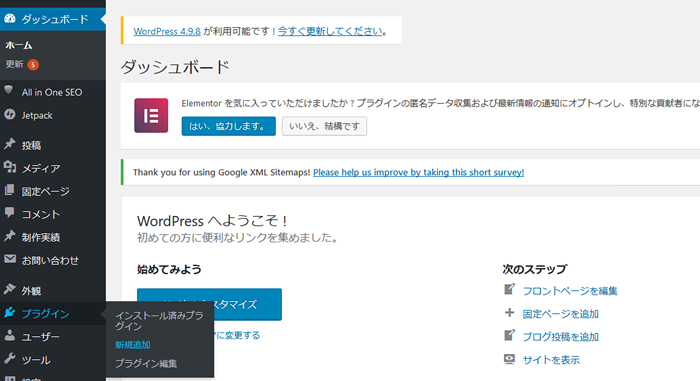Open the ダッシュボード menu item
The height and width of the screenshot is (381, 700).
coord(53,19)
